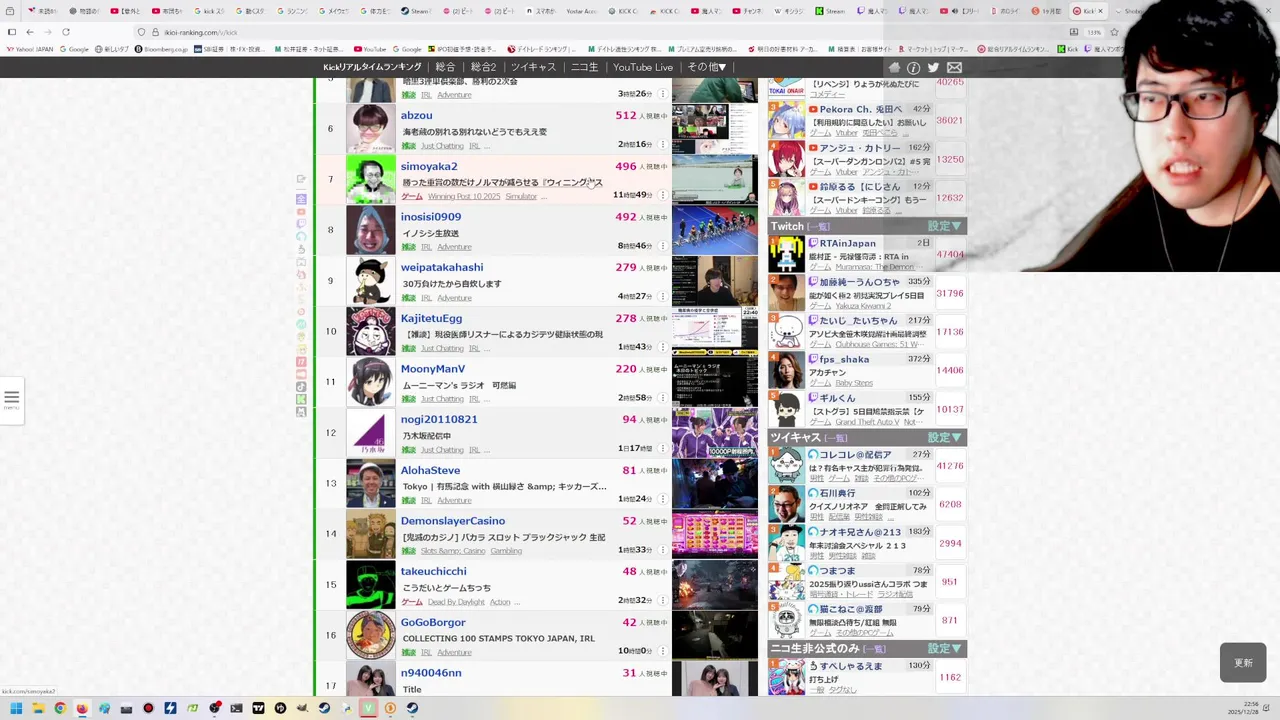Image resolution: width=1280 pixels, height=720 pixels.
Task: Open weipatakahashi channel link
Action: tap(442, 268)
